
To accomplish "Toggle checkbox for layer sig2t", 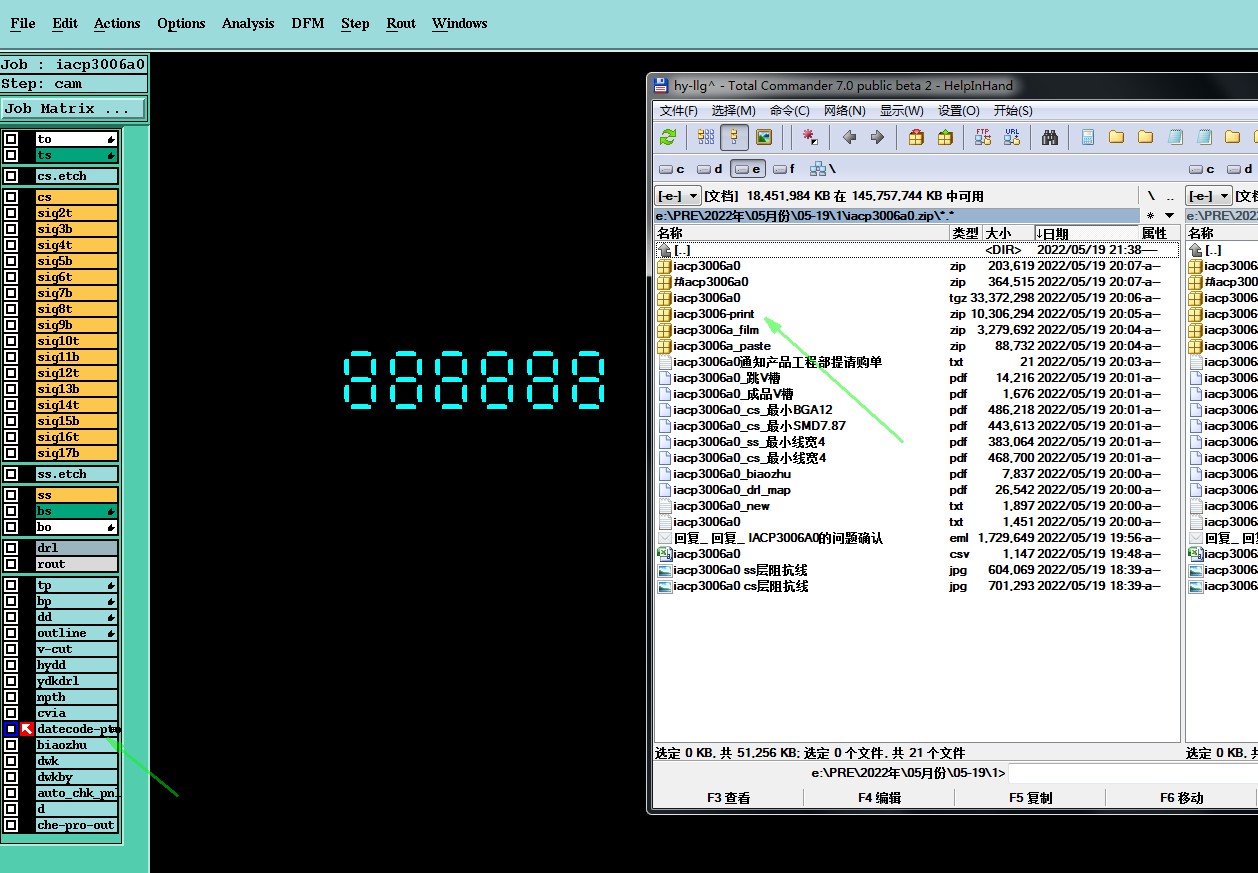I will click(x=11, y=213).
